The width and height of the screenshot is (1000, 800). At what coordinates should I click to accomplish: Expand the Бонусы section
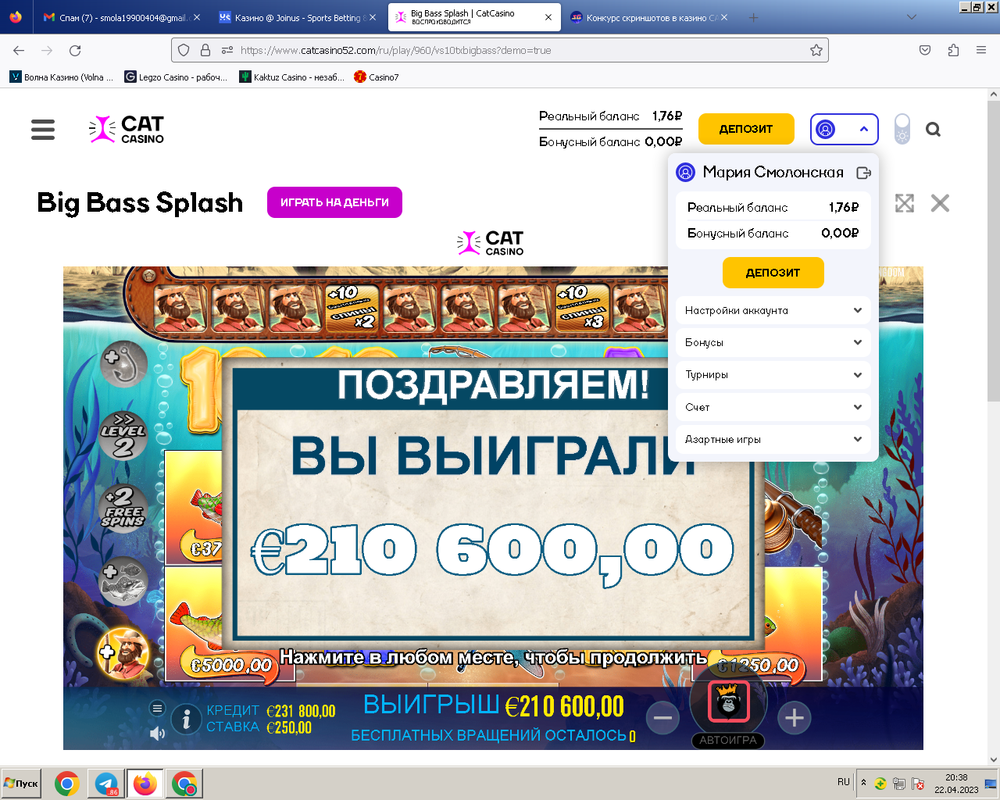tap(773, 343)
